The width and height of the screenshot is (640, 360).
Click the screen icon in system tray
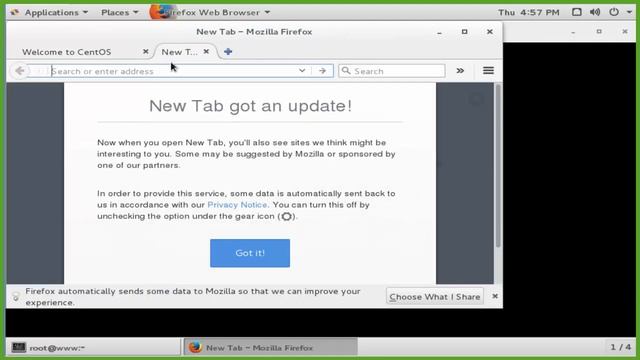576,12
